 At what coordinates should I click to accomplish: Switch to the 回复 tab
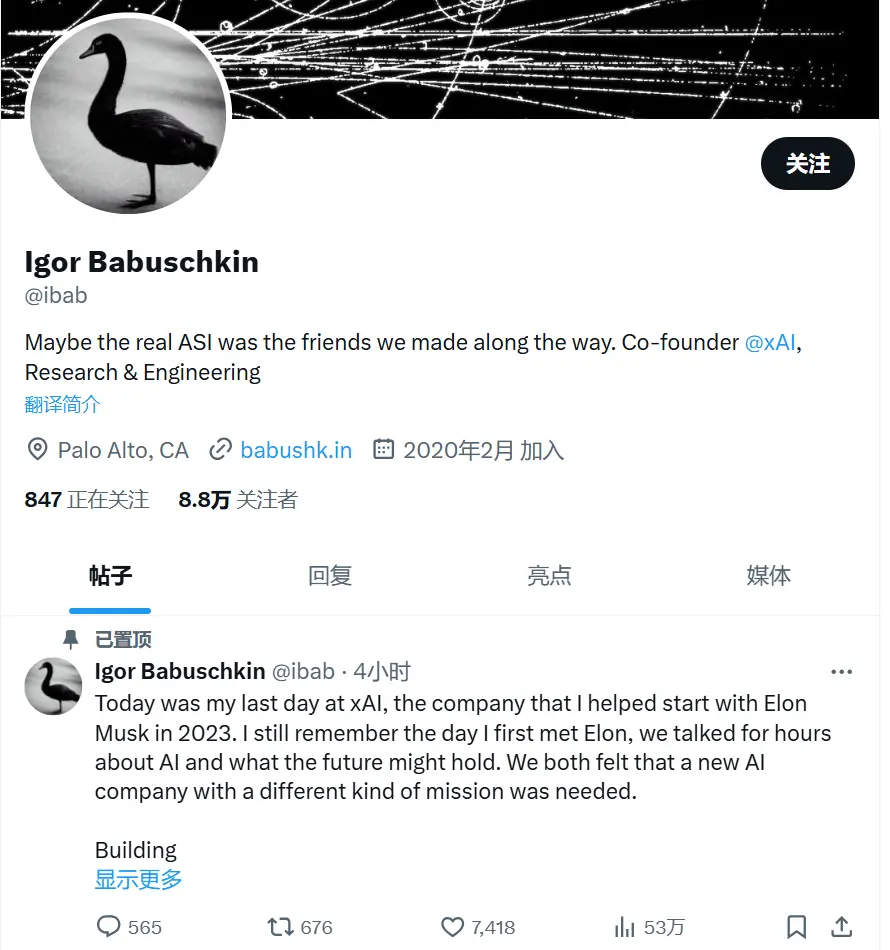pyautogui.click(x=330, y=576)
